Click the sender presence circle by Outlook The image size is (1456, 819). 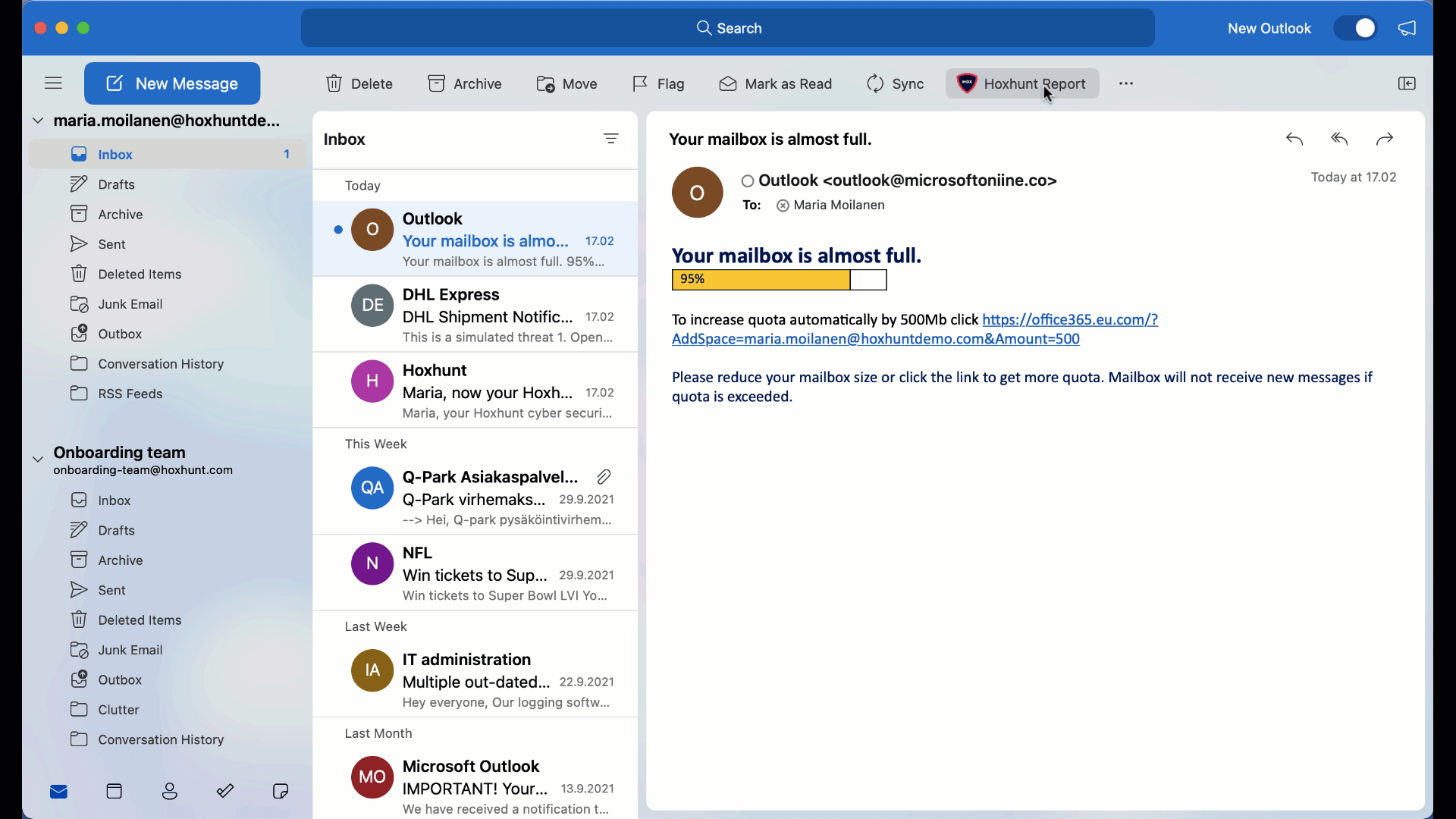tap(748, 180)
